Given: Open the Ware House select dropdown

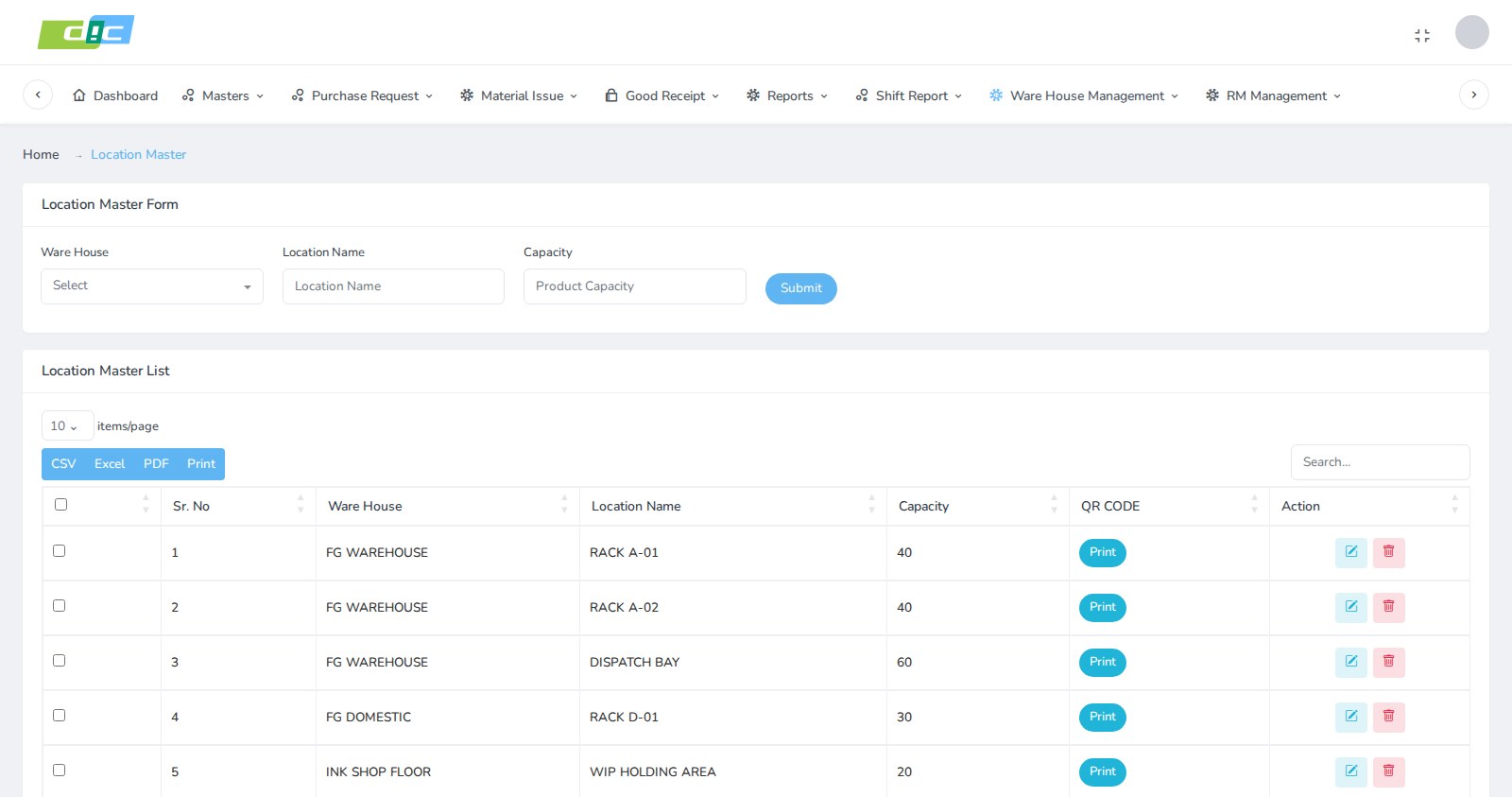Looking at the screenshot, I should (152, 286).
